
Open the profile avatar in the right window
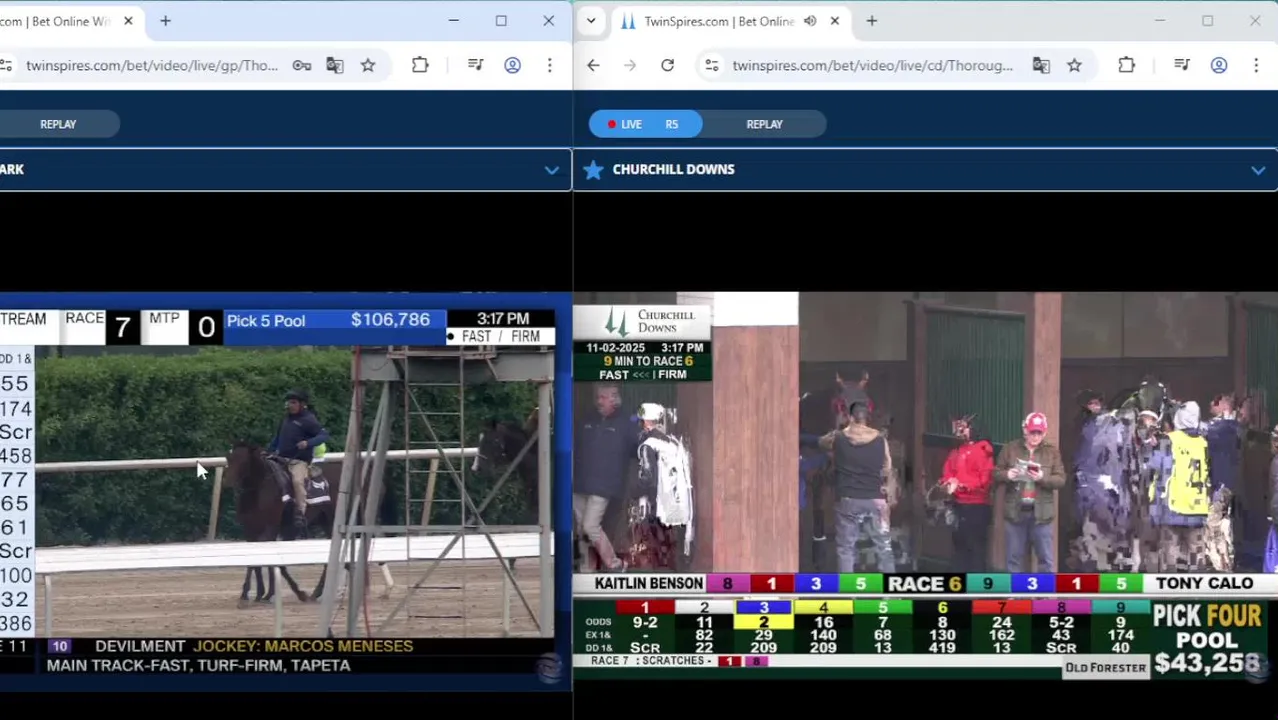1218,65
